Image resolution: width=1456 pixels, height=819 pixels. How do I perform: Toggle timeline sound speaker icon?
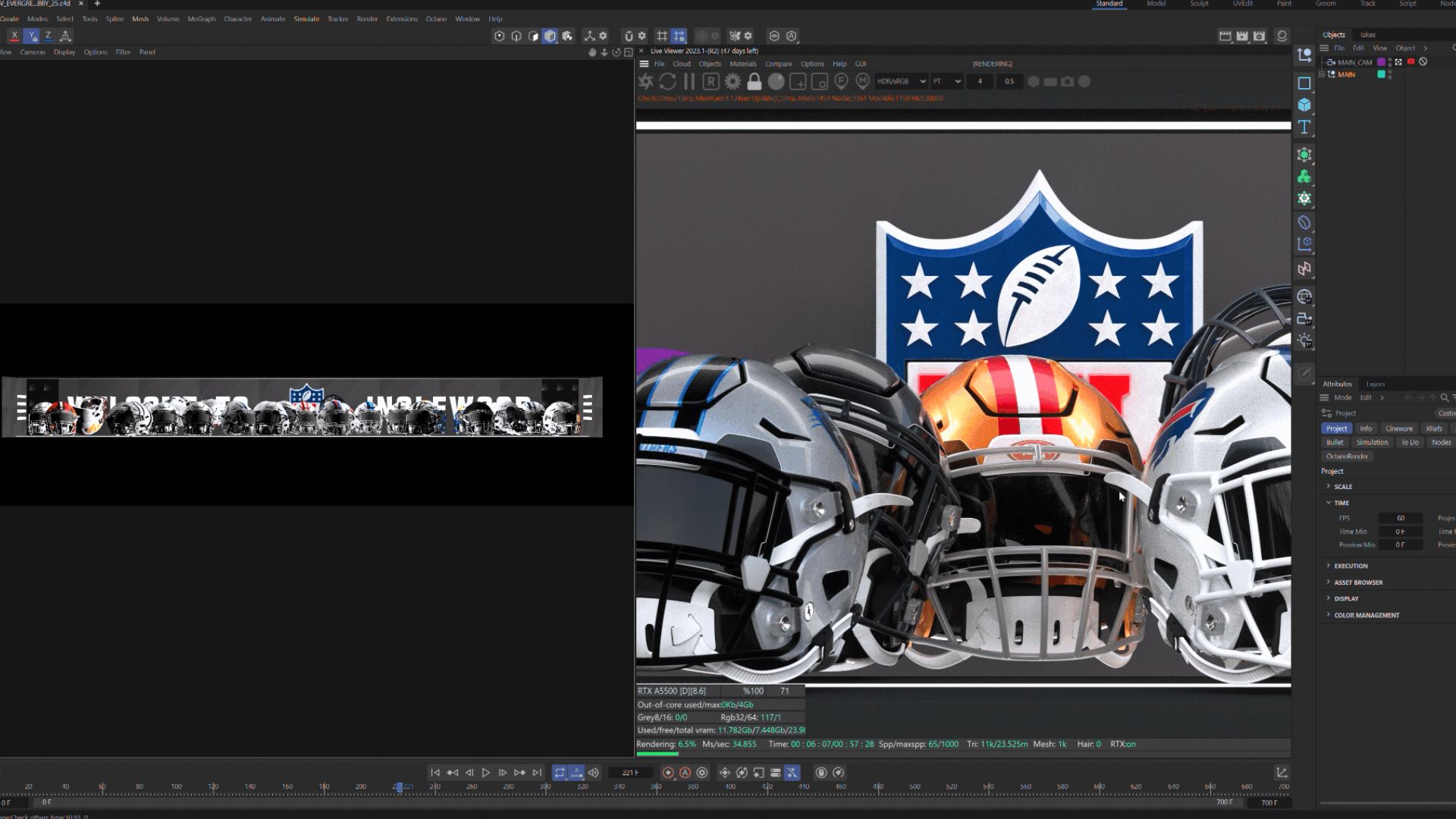594,773
